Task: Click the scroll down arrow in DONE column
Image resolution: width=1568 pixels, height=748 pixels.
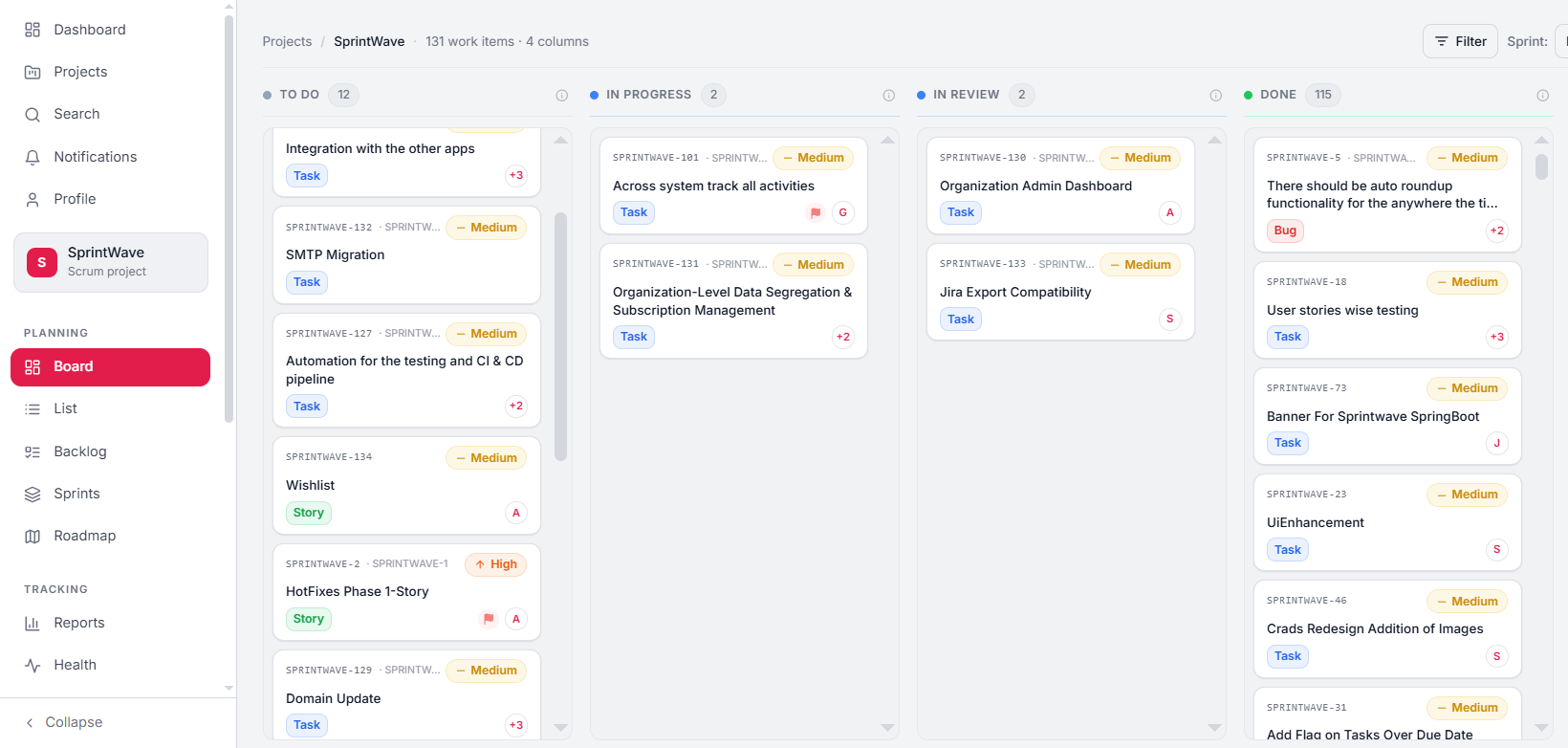Action: [x=1541, y=728]
